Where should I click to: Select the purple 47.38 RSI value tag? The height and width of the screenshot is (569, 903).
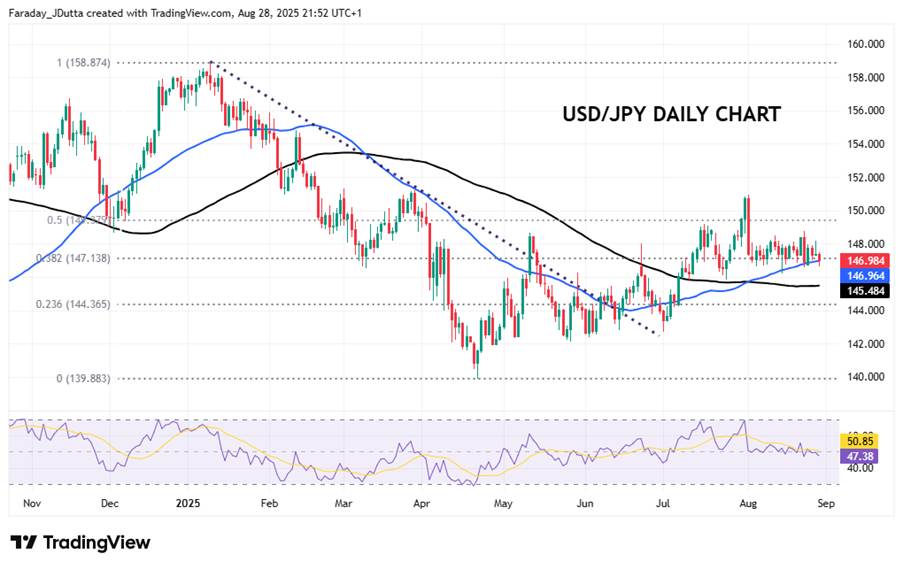[x=861, y=454]
